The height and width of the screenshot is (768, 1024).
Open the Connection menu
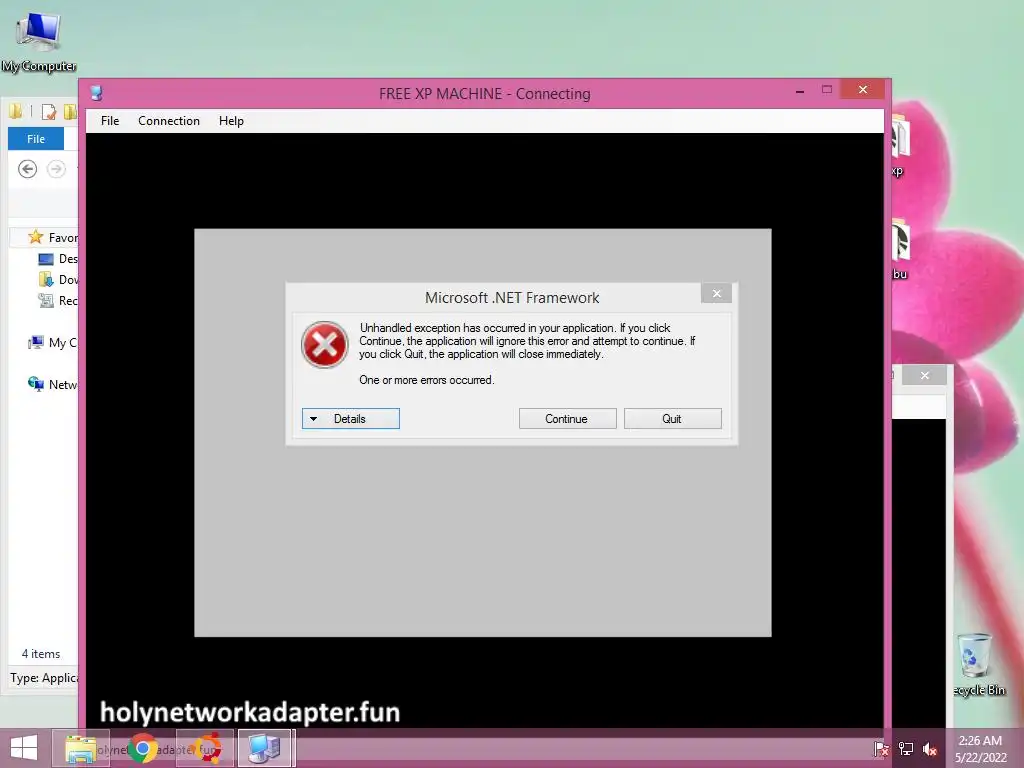tap(168, 121)
